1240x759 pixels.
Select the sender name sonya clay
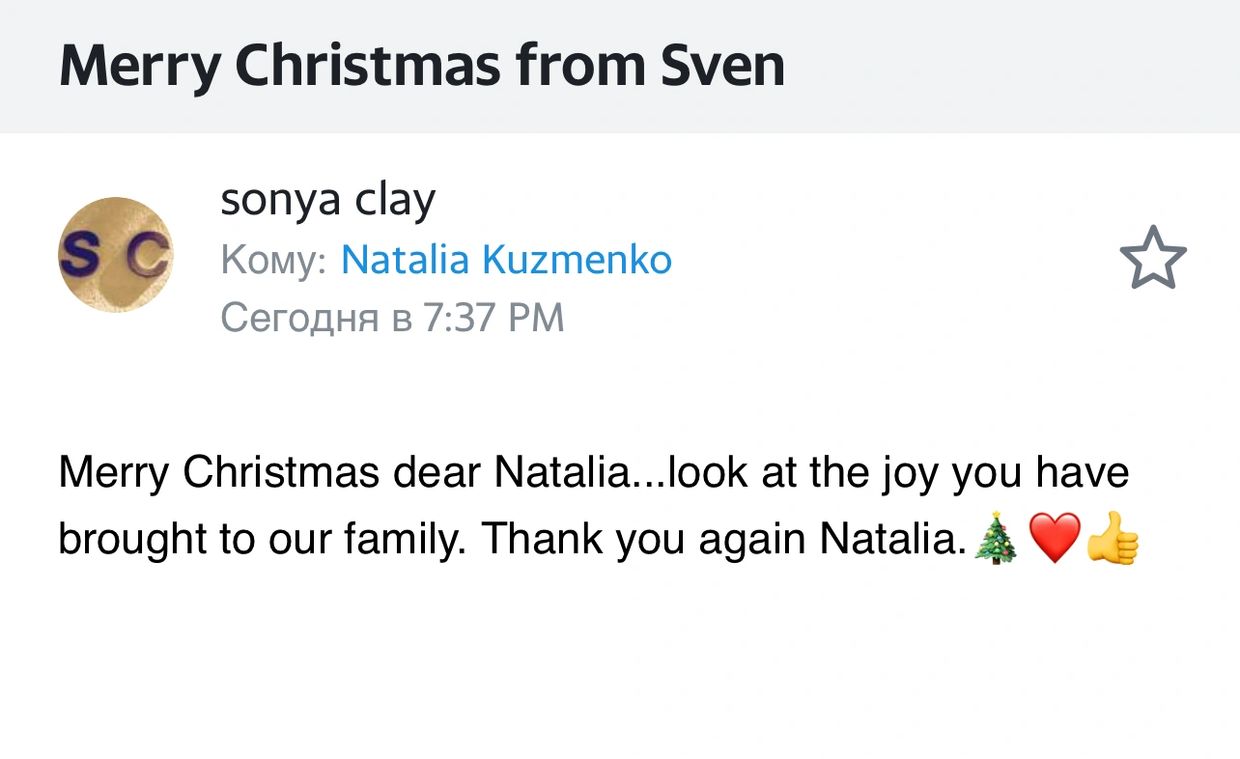pos(328,201)
